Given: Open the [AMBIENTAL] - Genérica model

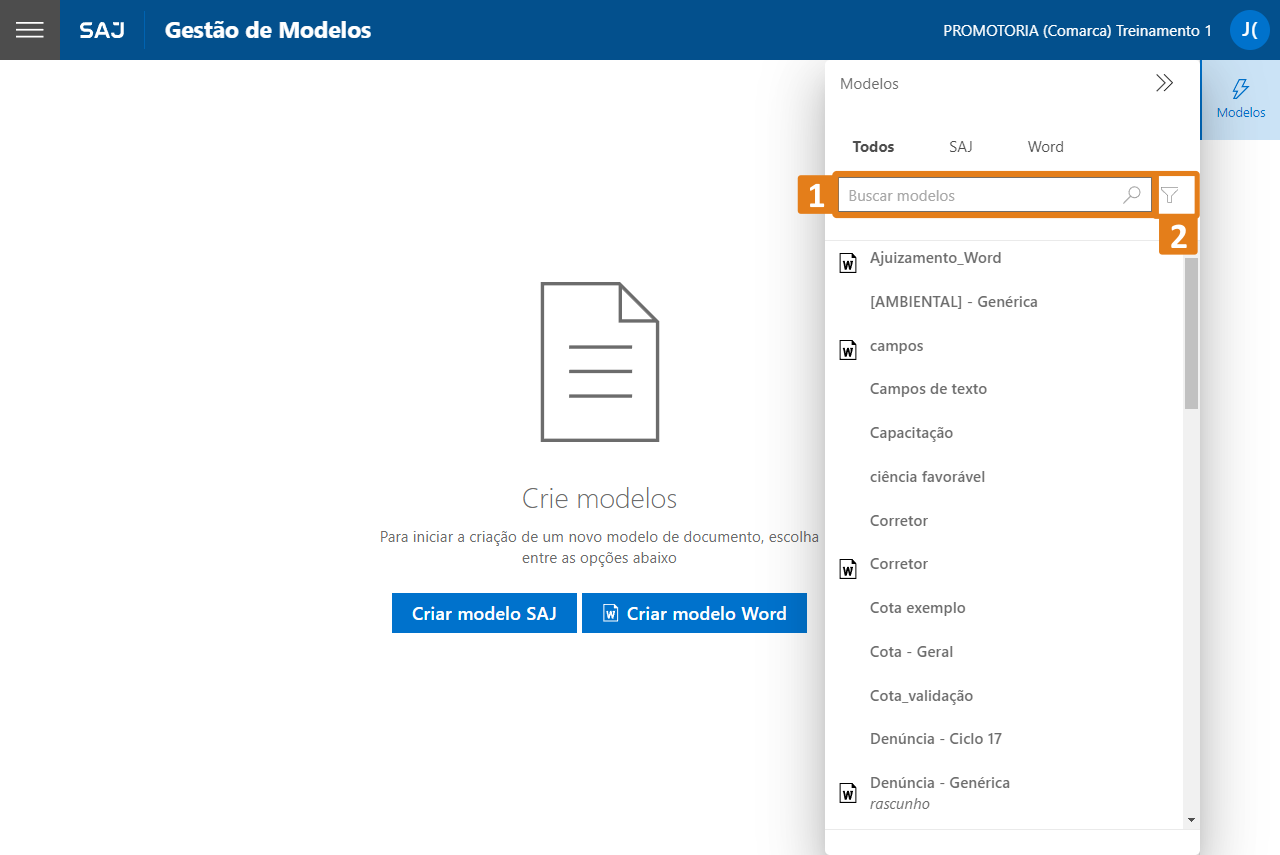Looking at the screenshot, I should 953,302.
